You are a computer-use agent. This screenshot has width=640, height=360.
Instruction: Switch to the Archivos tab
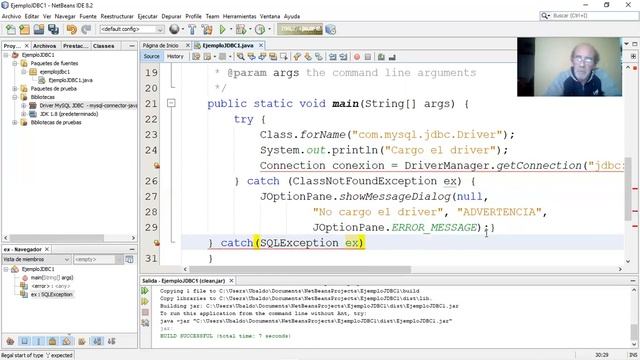[44, 46]
